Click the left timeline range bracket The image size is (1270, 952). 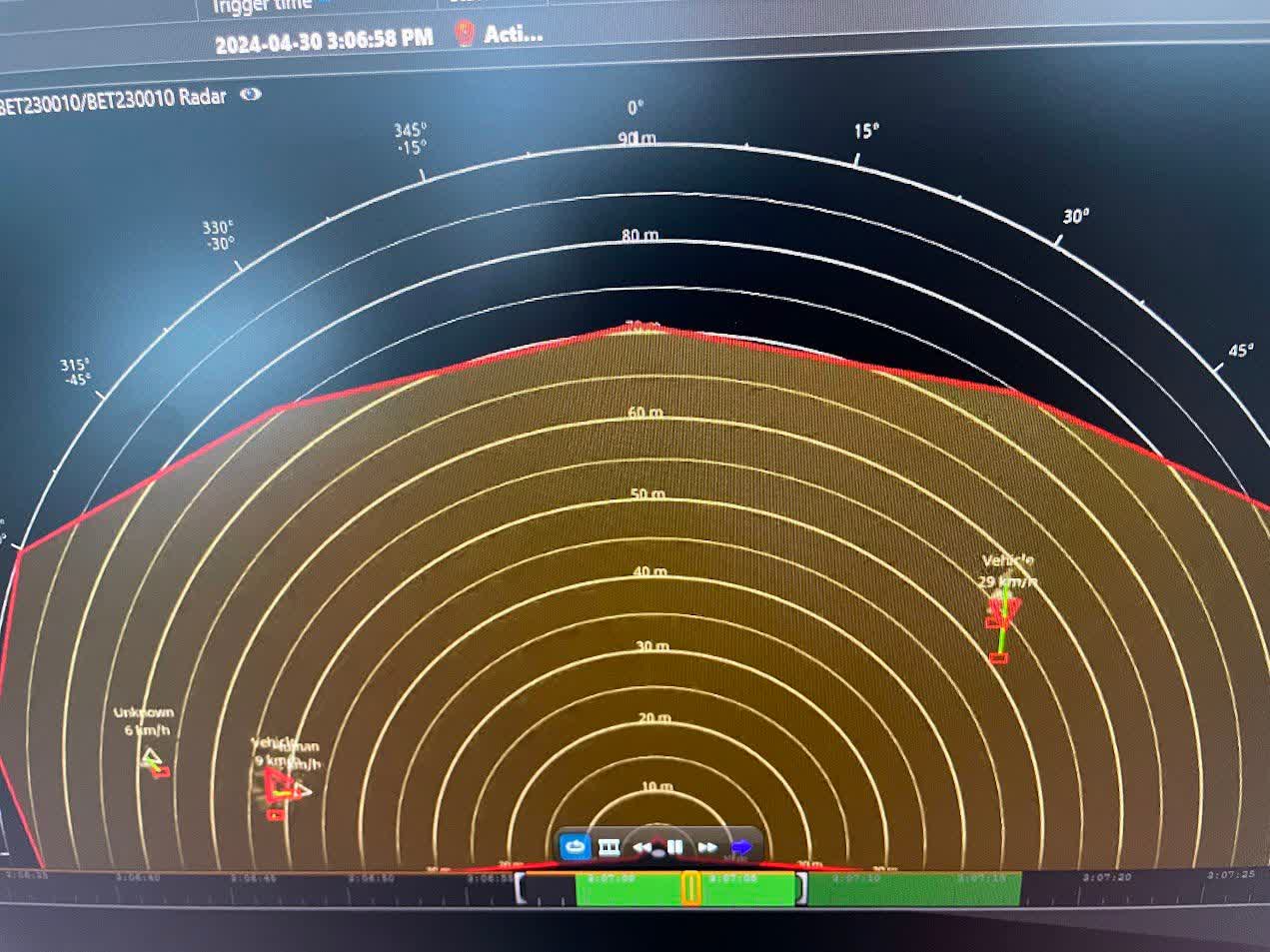coord(520,888)
